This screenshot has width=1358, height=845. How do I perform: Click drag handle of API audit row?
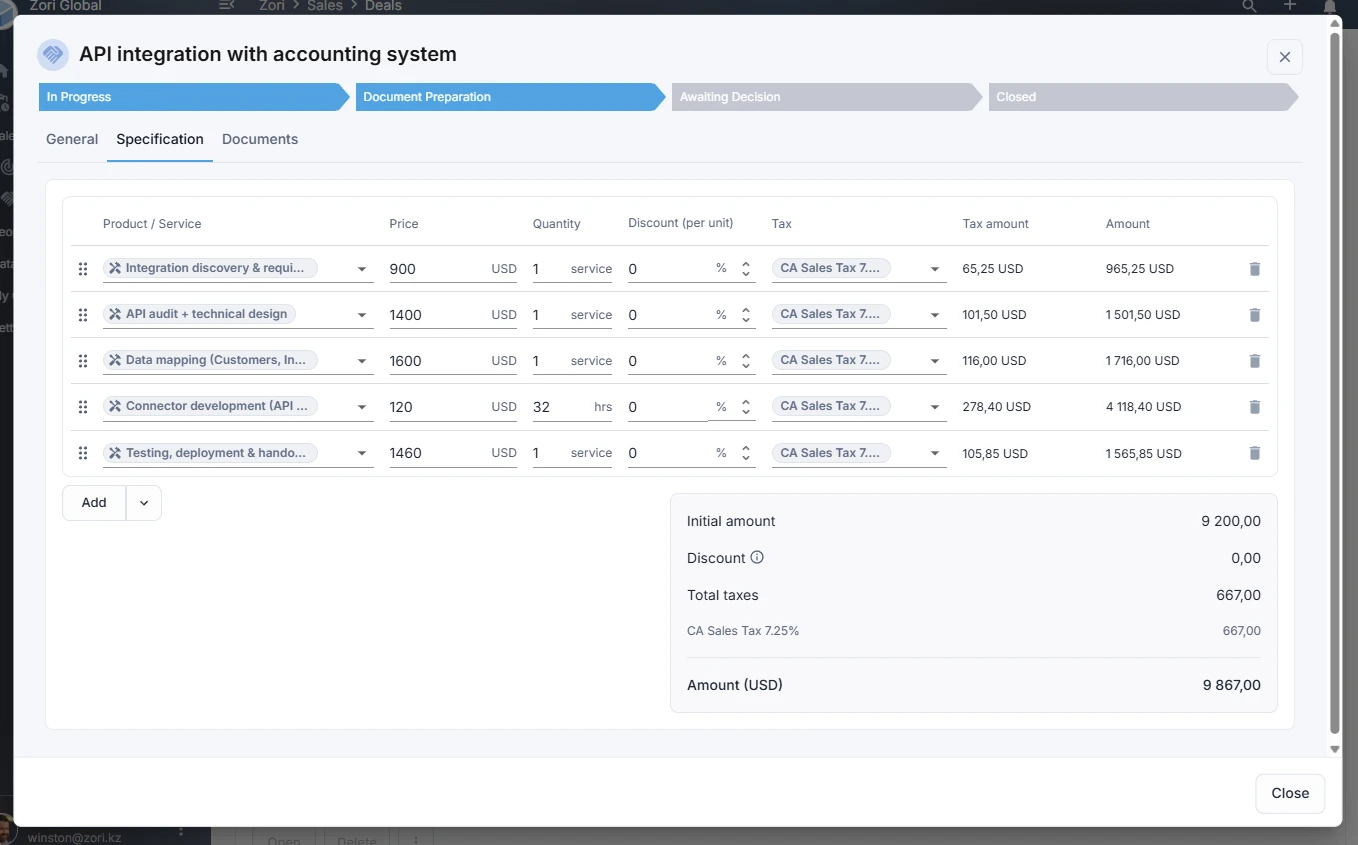click(83, 315)
